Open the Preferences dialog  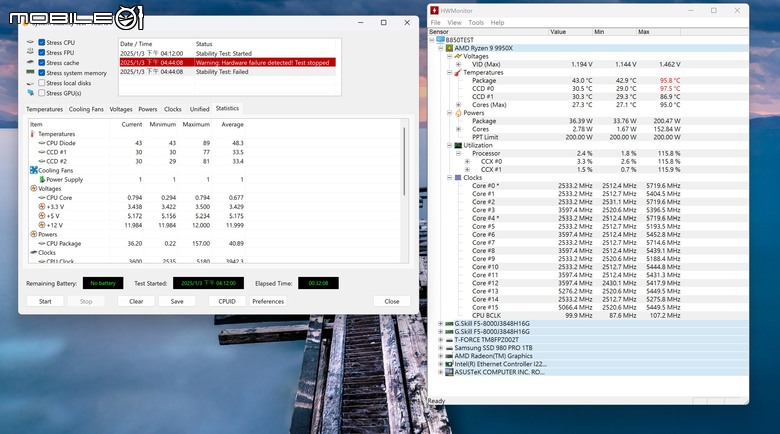pyautogui.click(x=268, y=301)
